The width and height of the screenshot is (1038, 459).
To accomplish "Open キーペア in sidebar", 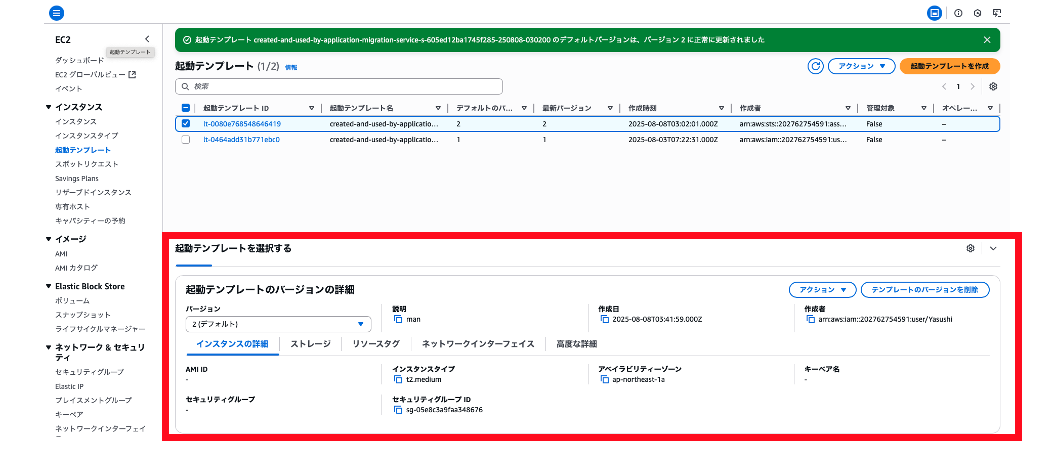I will 69,414.
